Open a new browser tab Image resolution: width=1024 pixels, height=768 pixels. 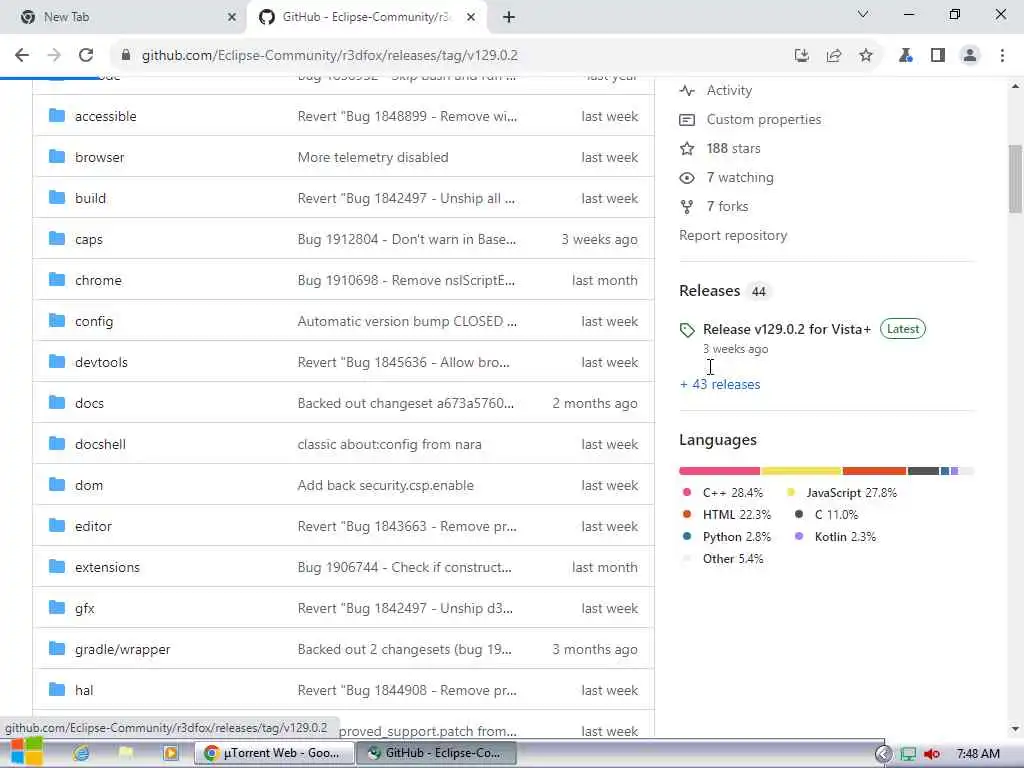pos(509,17)
